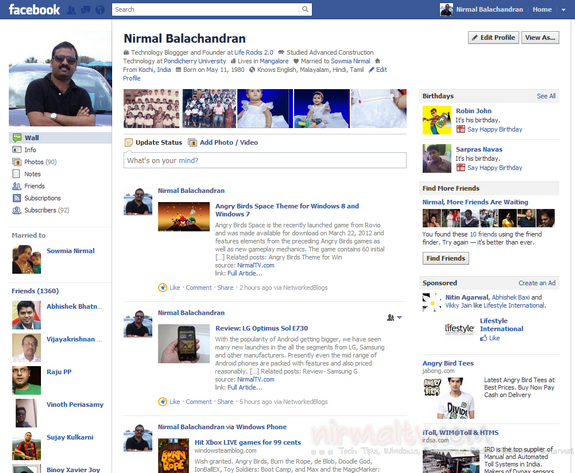Open LG Optimus phone photo thumbnail
575x473 pixels.
(x=184, y=344)
